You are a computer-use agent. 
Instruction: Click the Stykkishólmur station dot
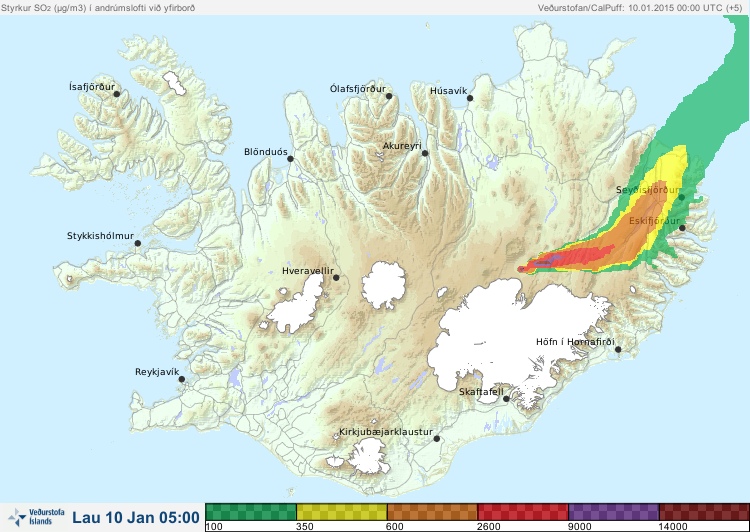[138, 244]
